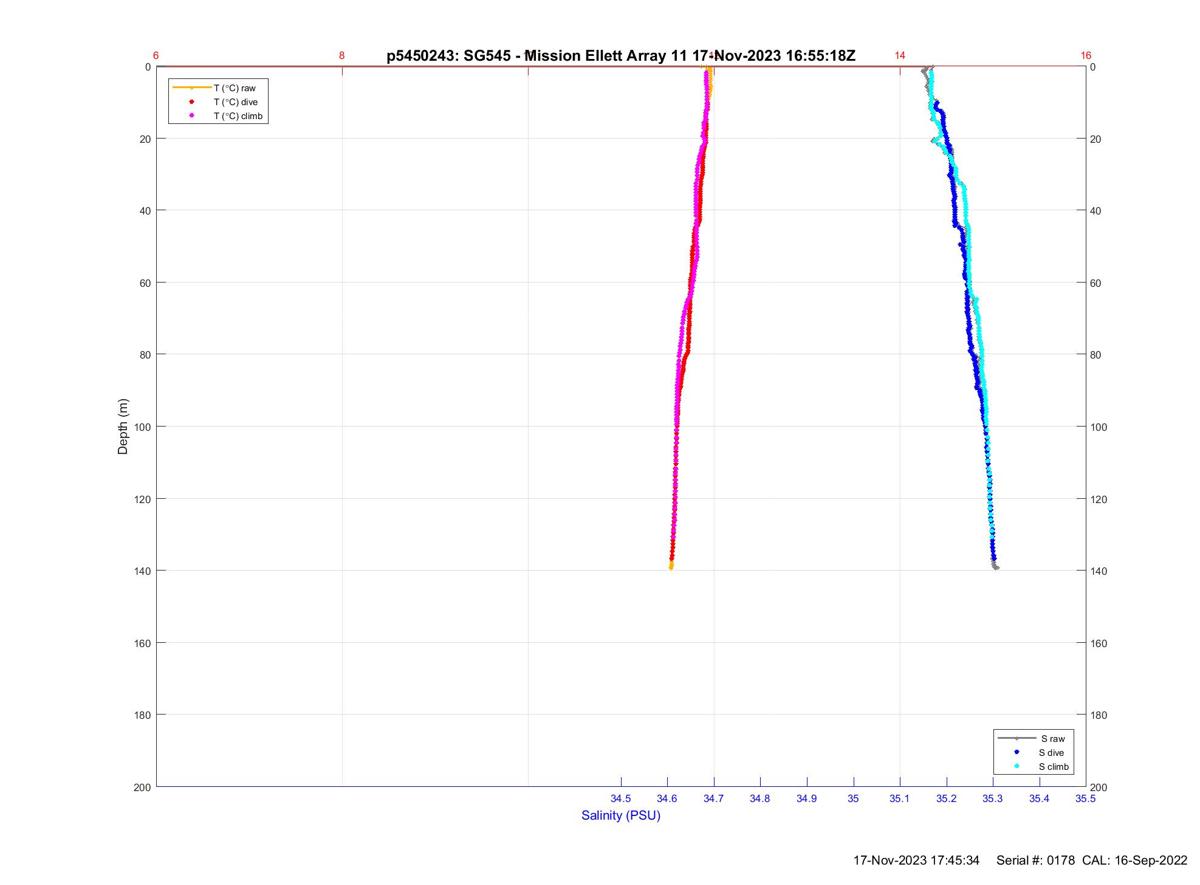This screenshot has width=1200, height=885.
Task: Click the 20 tick on left depth axis
Action: click(x=145, y=139)
